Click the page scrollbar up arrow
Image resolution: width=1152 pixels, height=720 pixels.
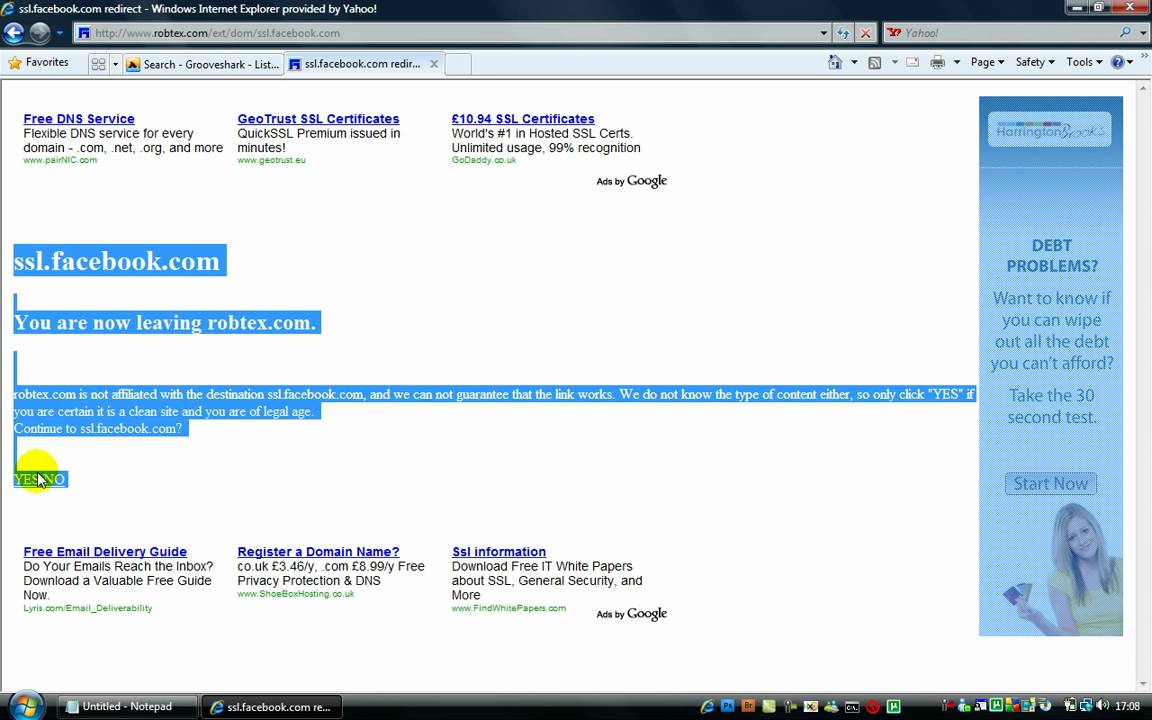tap(1144, 87)
